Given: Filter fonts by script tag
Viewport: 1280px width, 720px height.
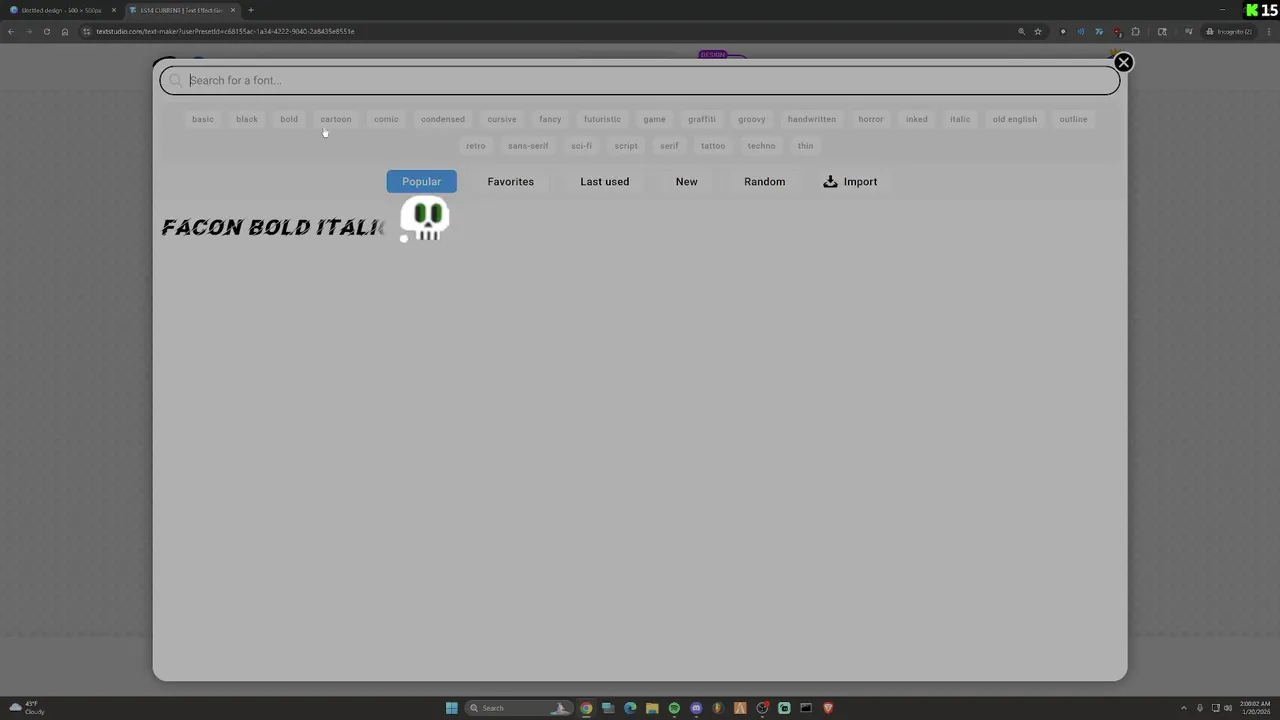Looking at the screenshot, I should pos(626,146).
